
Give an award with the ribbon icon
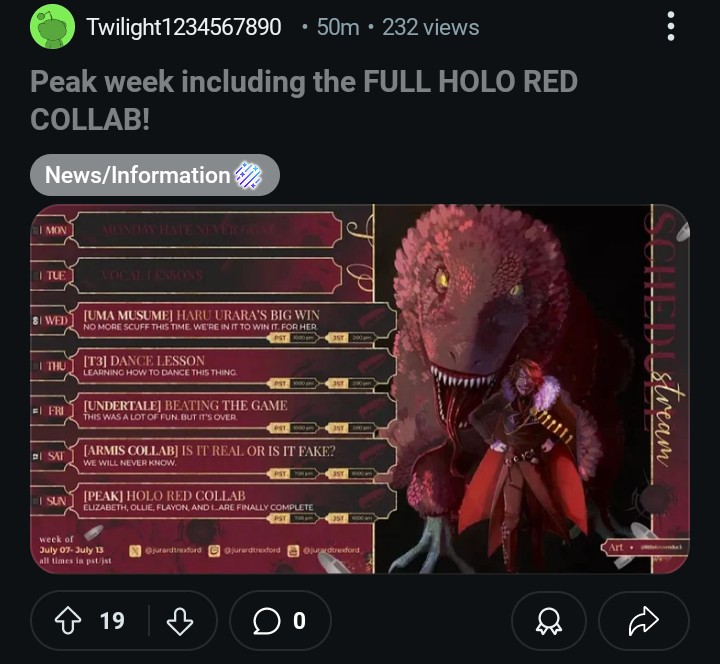(x=549, y=621)
